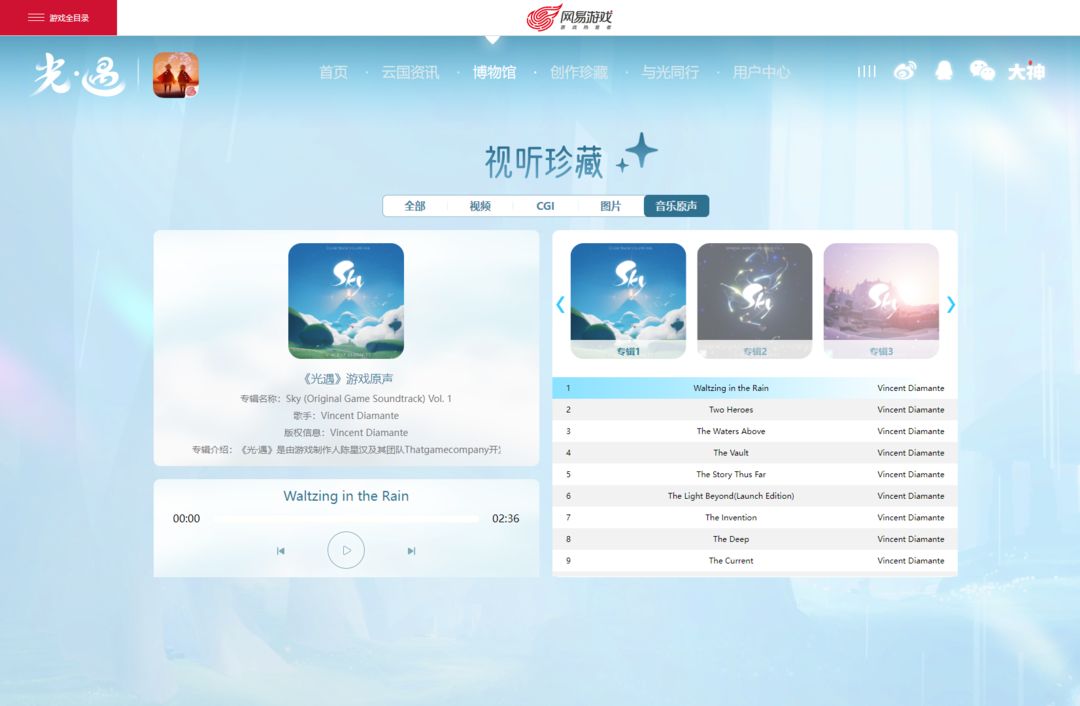Select the 音乐原声 filter tab
Image resolution: width=1080 pixels, height=706 pixels.
[x=676, y=206]
